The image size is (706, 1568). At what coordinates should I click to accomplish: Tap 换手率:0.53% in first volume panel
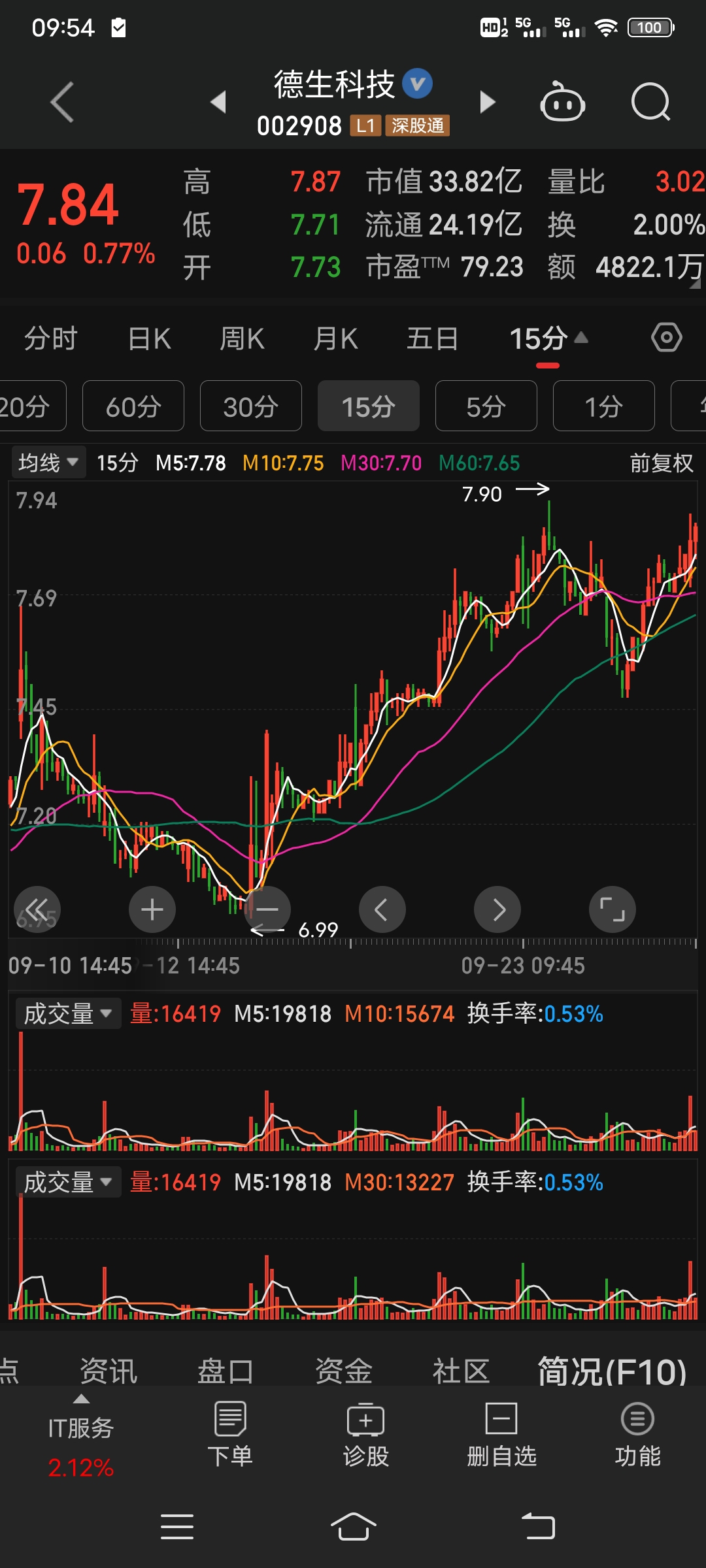535,1013
